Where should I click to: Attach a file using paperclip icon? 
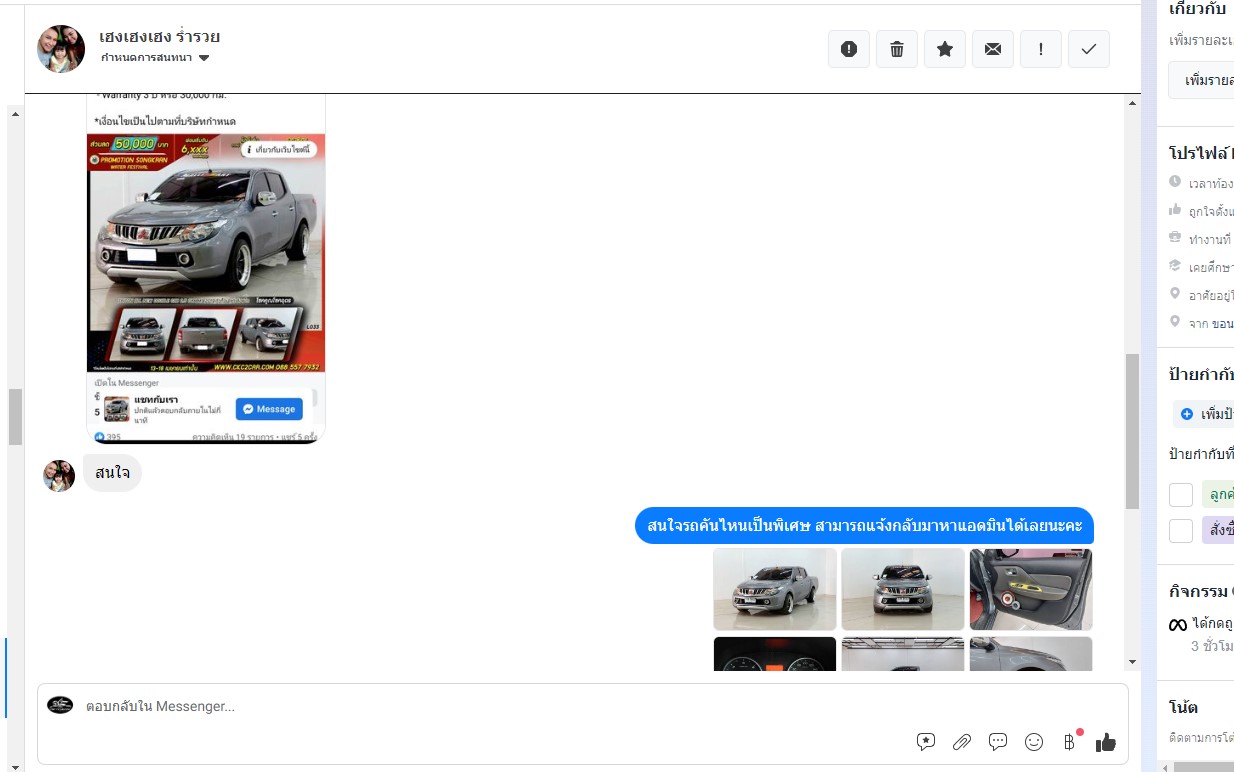coord(961,742)
